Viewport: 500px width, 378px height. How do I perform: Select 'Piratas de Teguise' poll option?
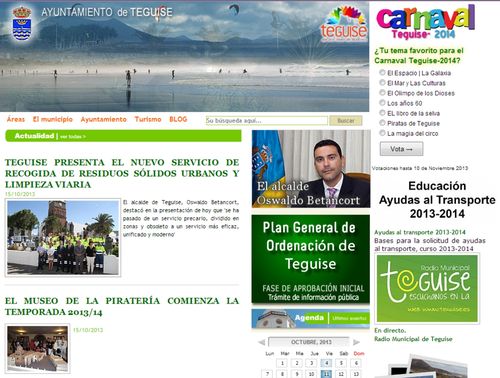[382, 123]
